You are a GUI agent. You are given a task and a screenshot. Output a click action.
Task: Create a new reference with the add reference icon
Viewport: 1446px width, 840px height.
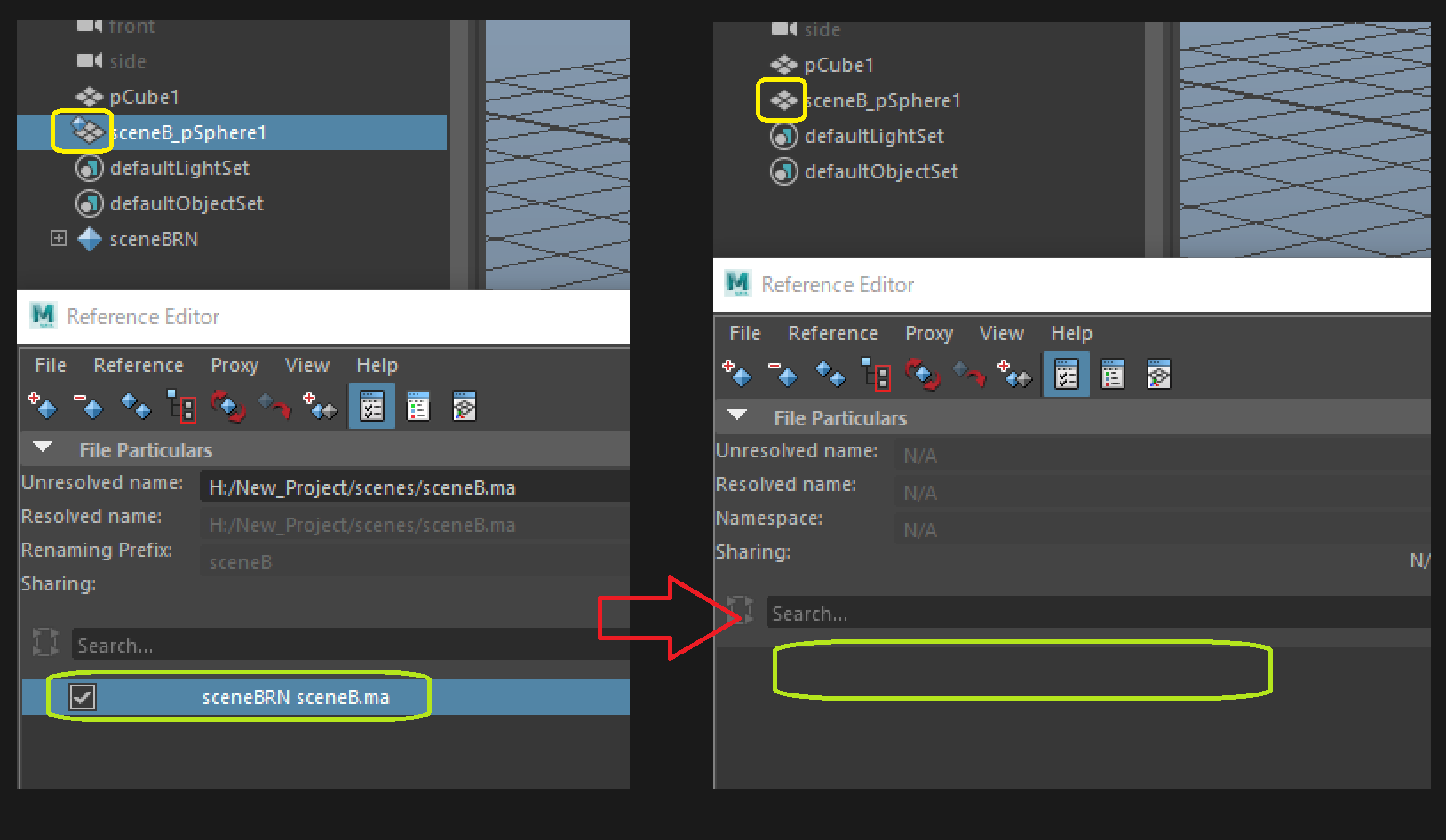(x=43, y=407)
